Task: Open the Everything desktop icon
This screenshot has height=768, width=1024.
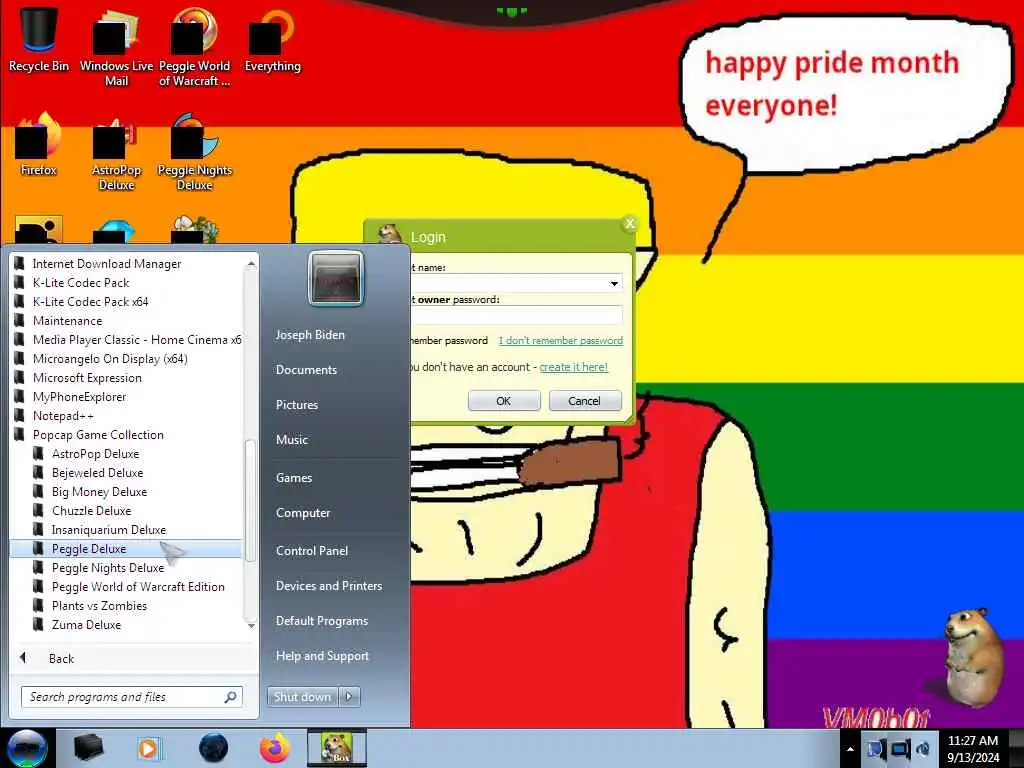Action: click(x=272, y=40)
